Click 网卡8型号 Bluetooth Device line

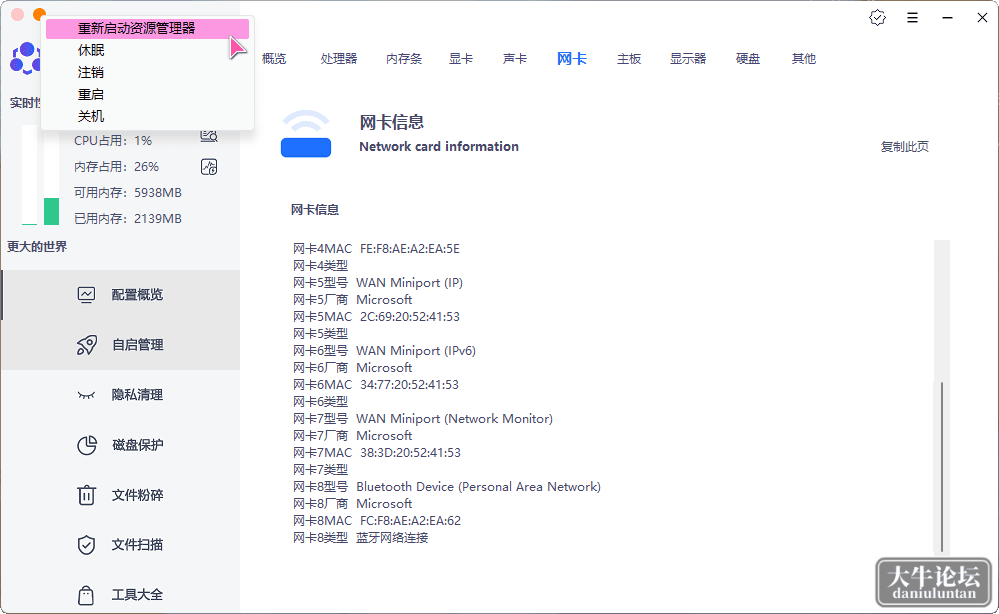pyautogui.click(x=447, y=487)
